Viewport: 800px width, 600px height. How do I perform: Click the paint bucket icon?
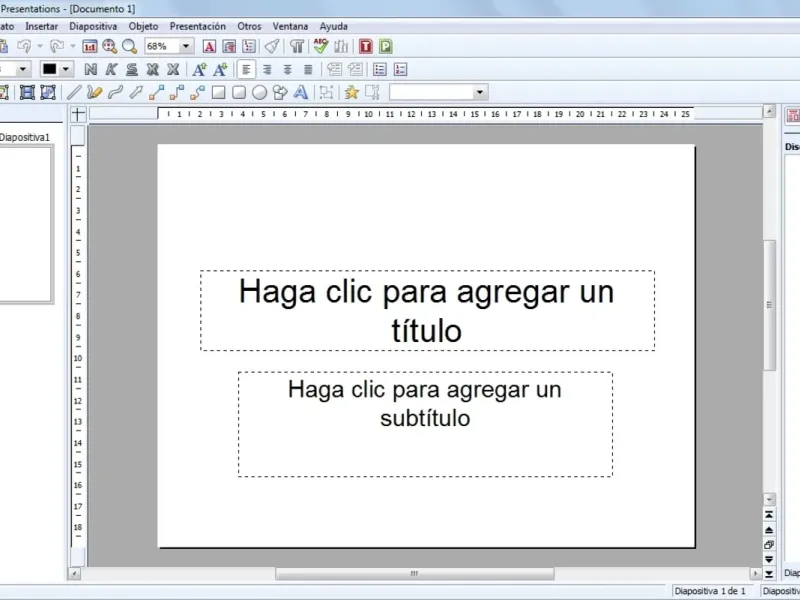[x=272, y=46]
